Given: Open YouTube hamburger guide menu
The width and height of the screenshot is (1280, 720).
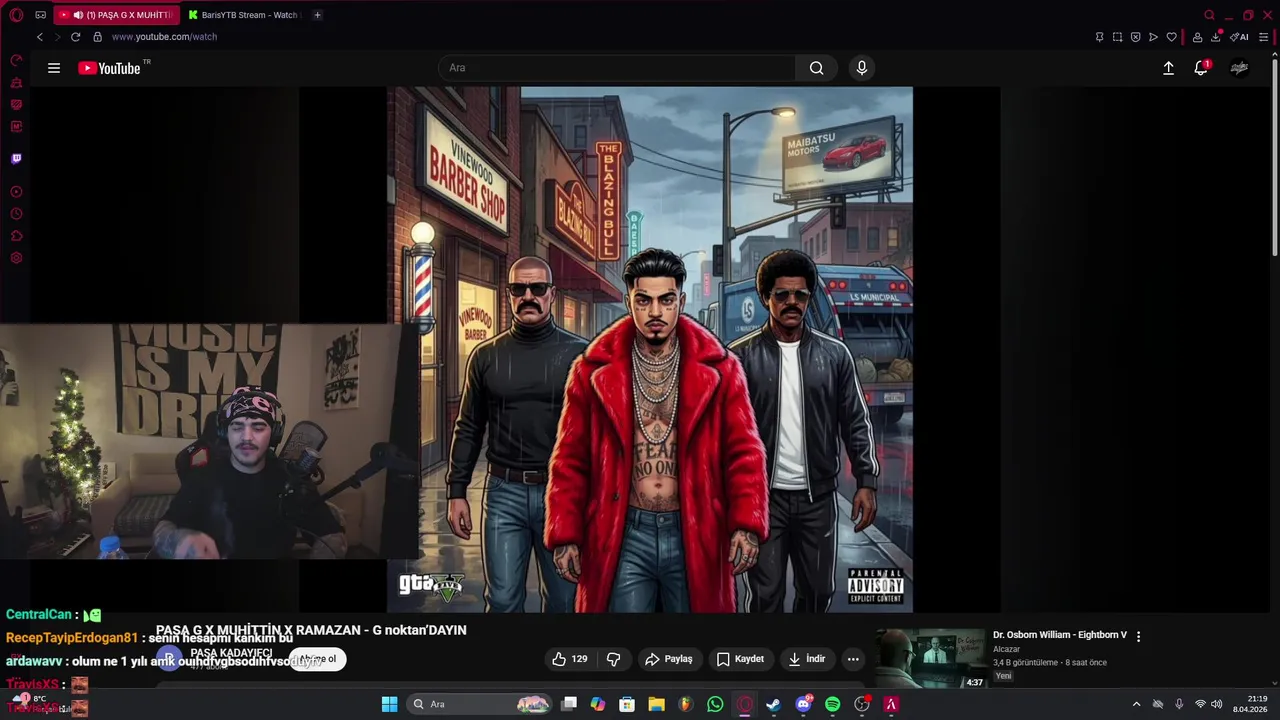Looking at the screenshot, I should [54, 68].
